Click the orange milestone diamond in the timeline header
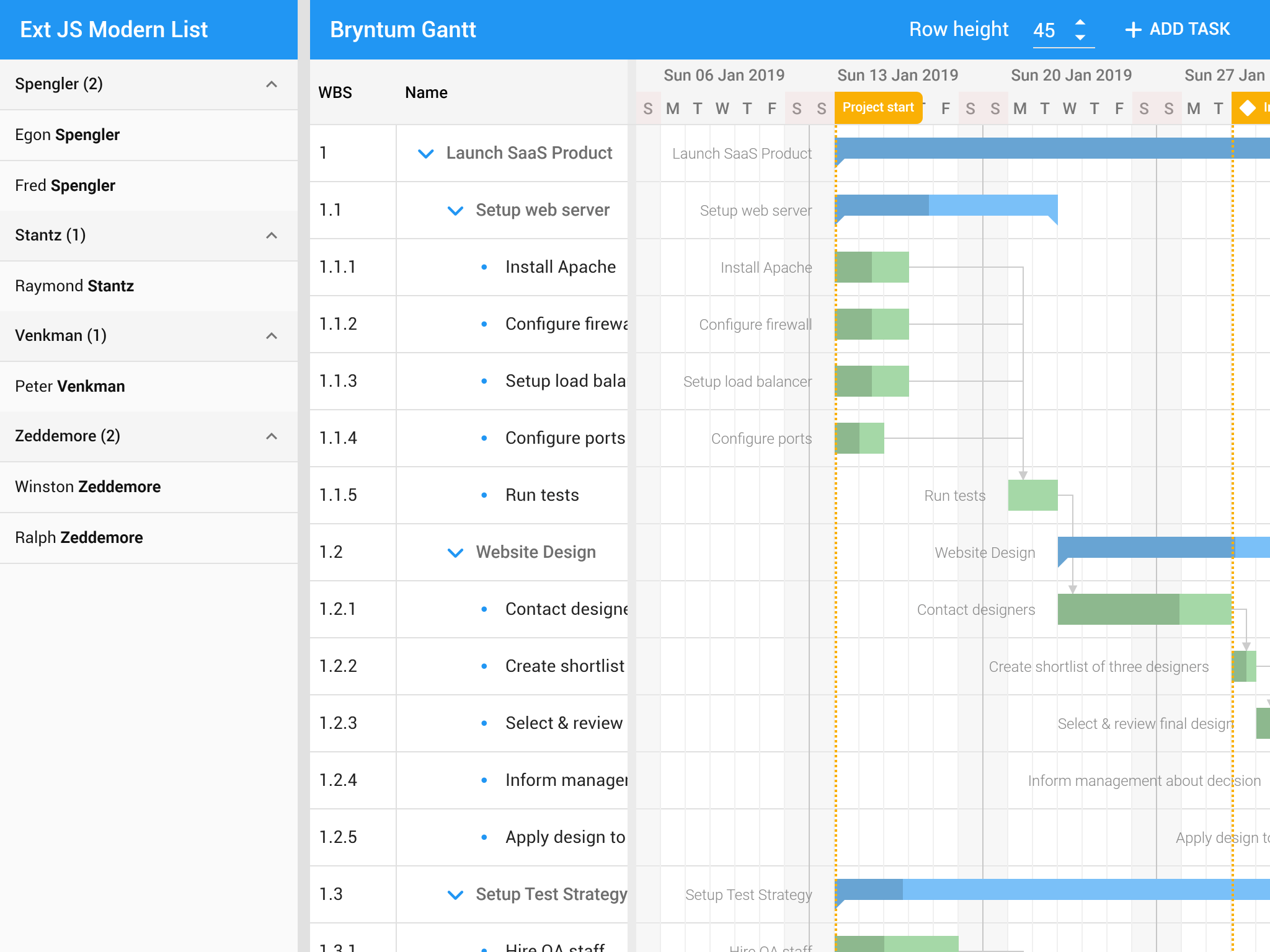Viewport: 1270px width, 952px height. (1249, 108)
